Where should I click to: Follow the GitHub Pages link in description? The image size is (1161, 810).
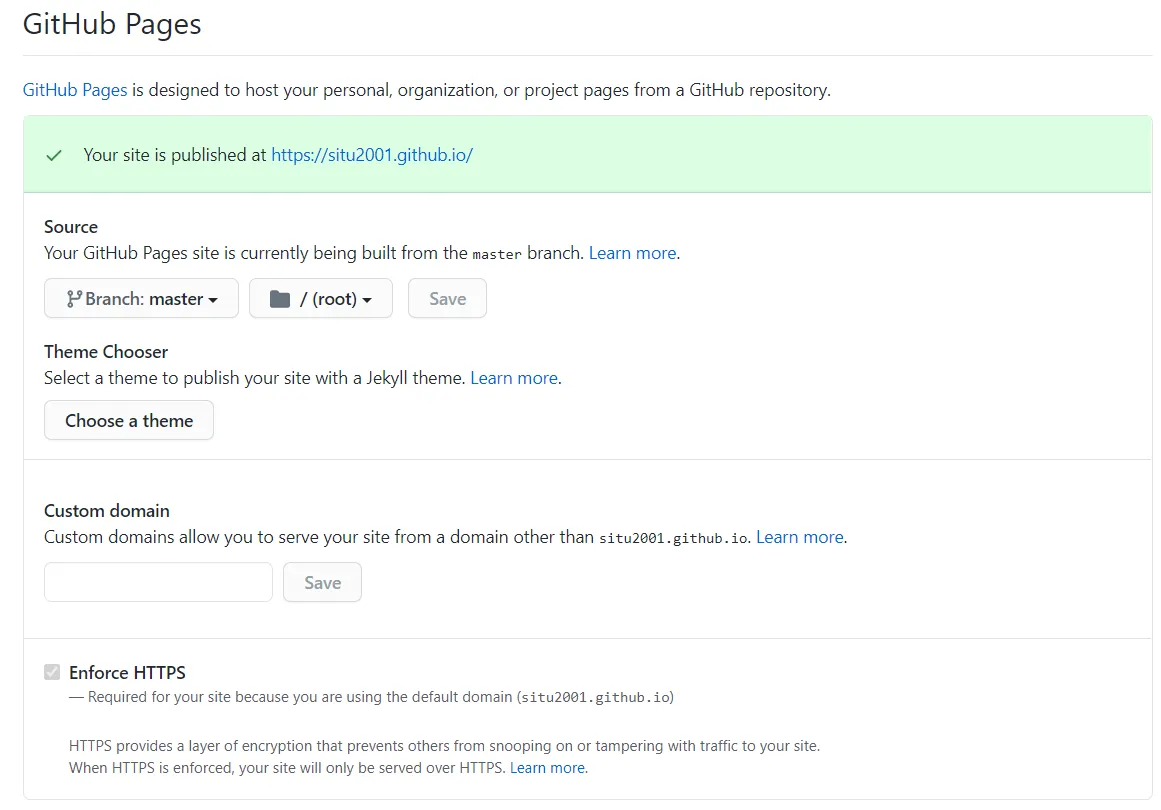[75, 90]
